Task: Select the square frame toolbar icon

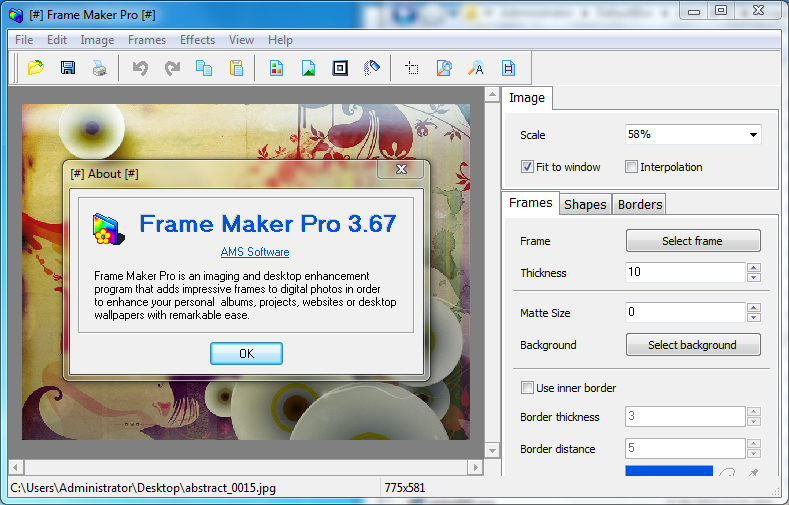Action: 340,67
